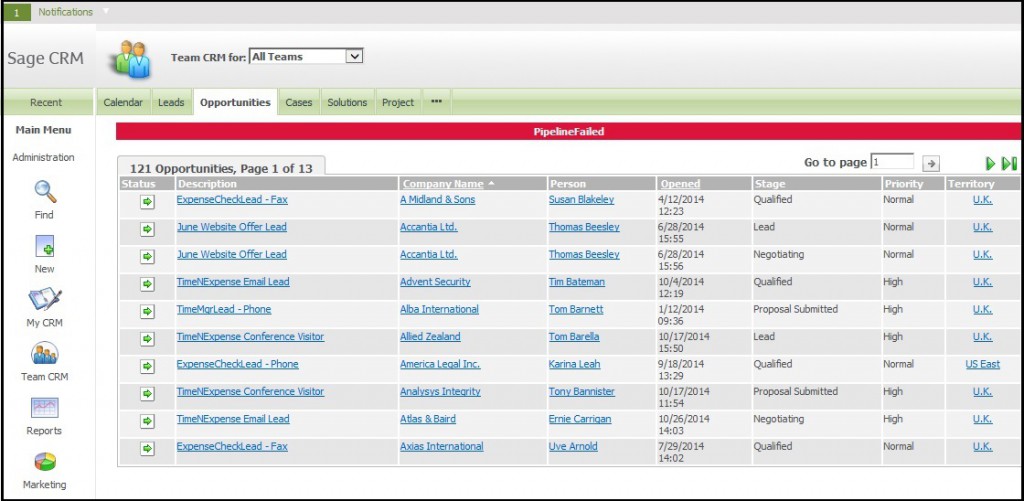Click the Team CRM people icon in the header

129,59
